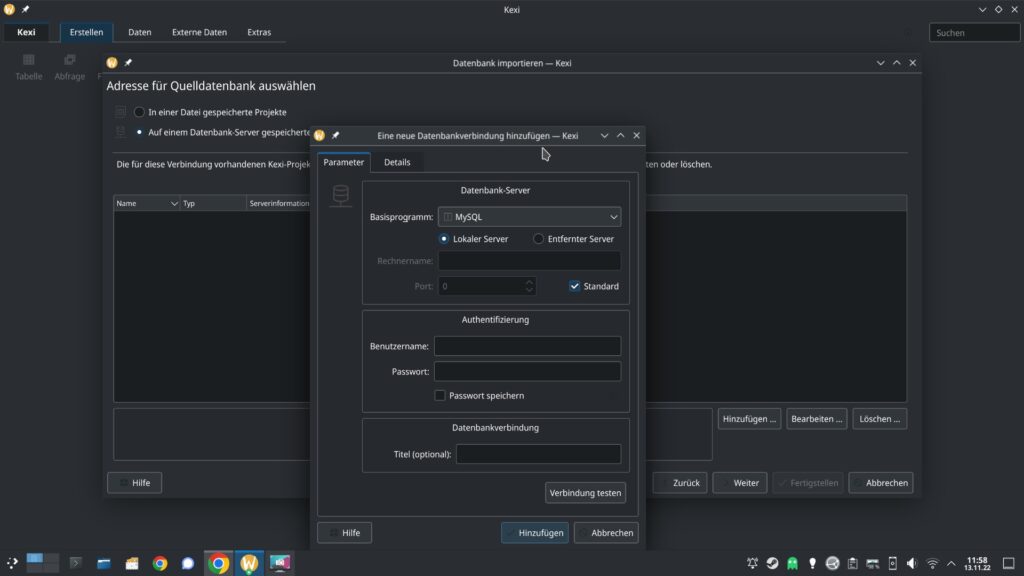Switch to the active Chrome window task
Image resolution: width=1024 pixels, height=576 pixels.
[x=219, y=563]
